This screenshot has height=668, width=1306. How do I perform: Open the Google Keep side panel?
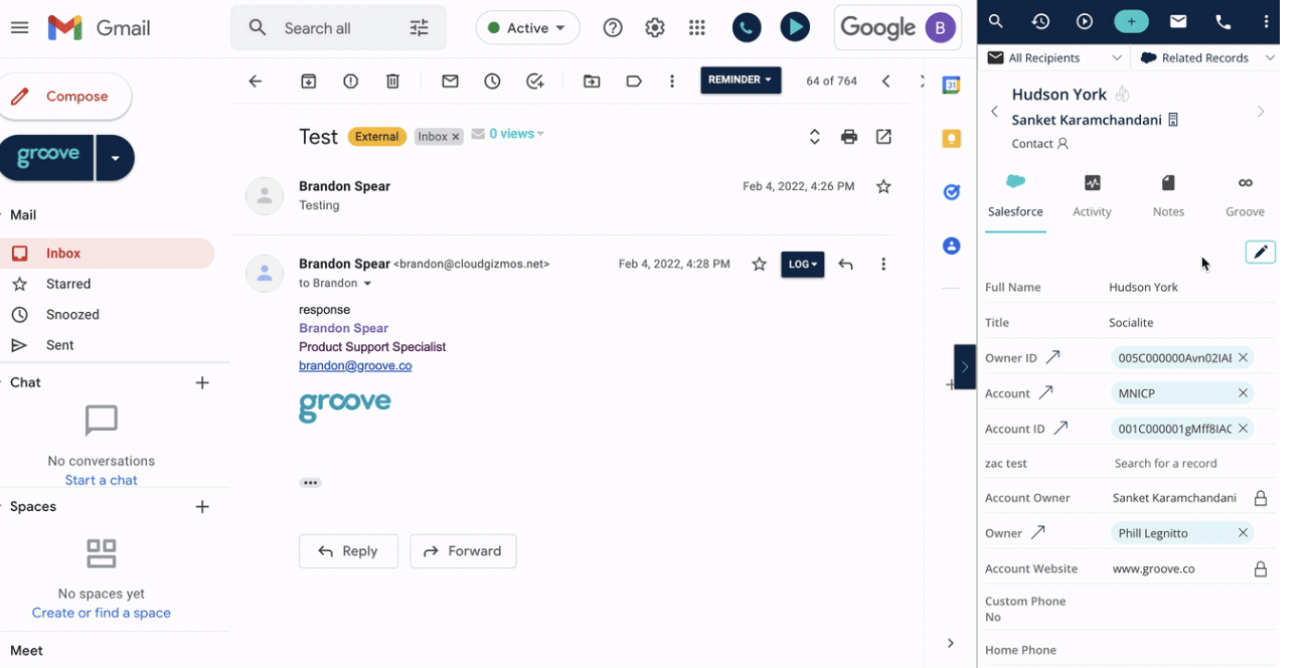coord(951,137)
